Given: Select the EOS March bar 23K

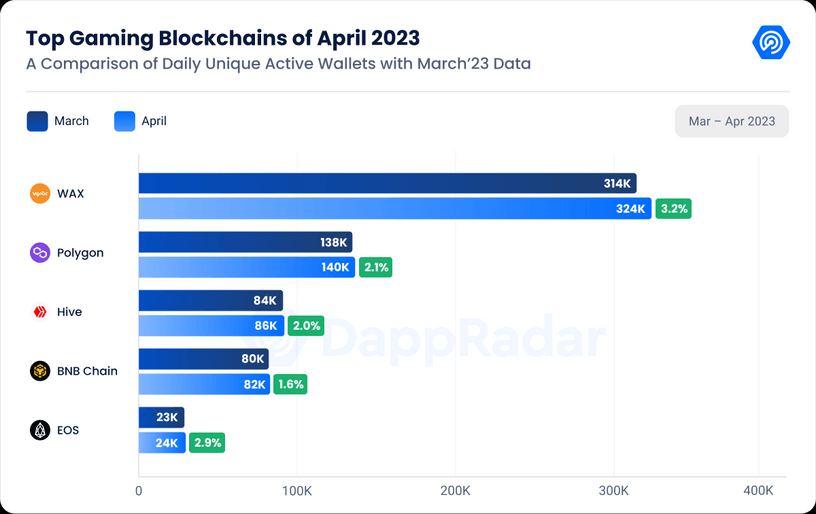Looking at the screenshot, I should [161, 417].
